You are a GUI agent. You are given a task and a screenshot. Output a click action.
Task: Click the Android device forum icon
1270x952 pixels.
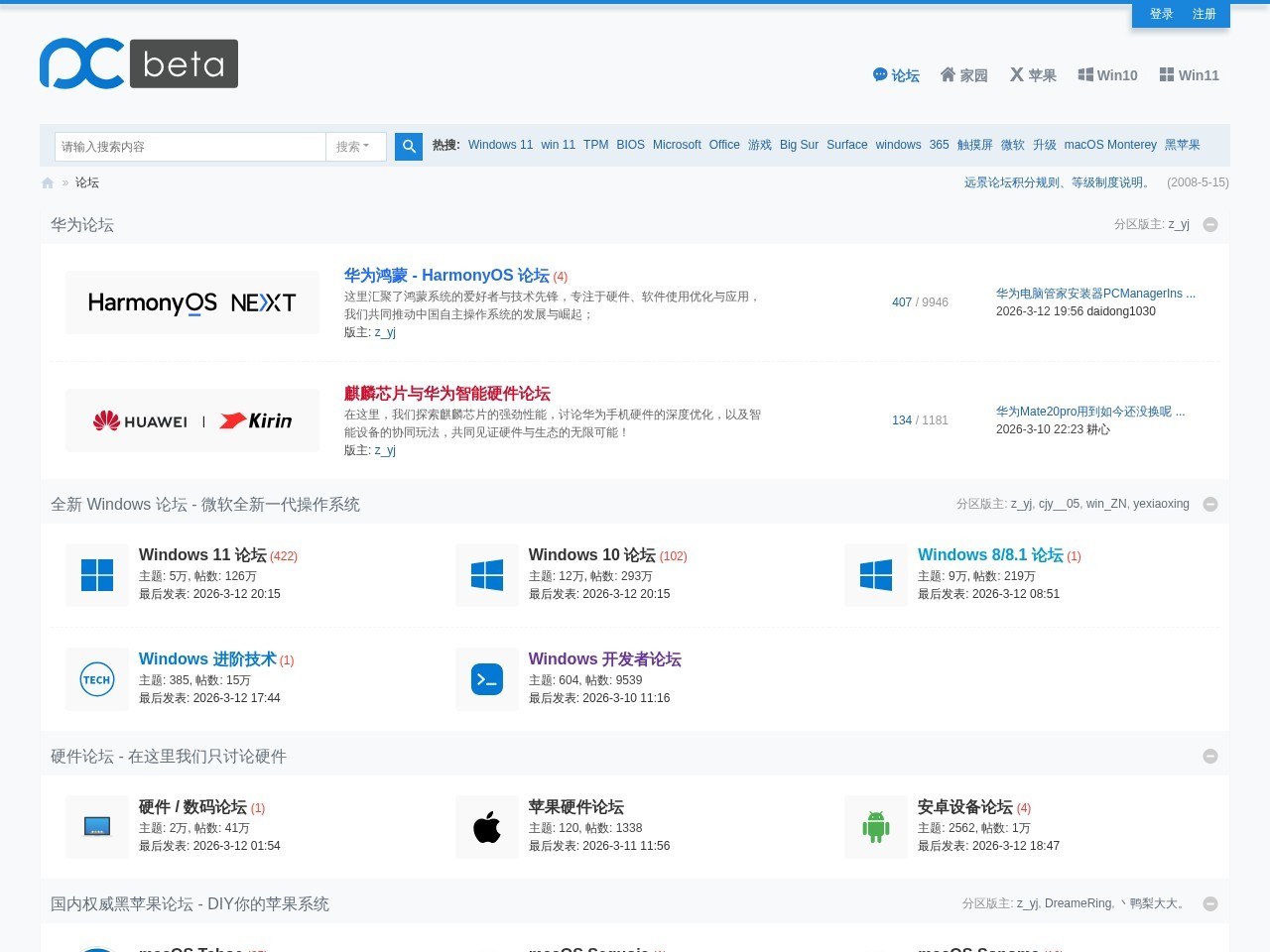[x=875, y=827]
